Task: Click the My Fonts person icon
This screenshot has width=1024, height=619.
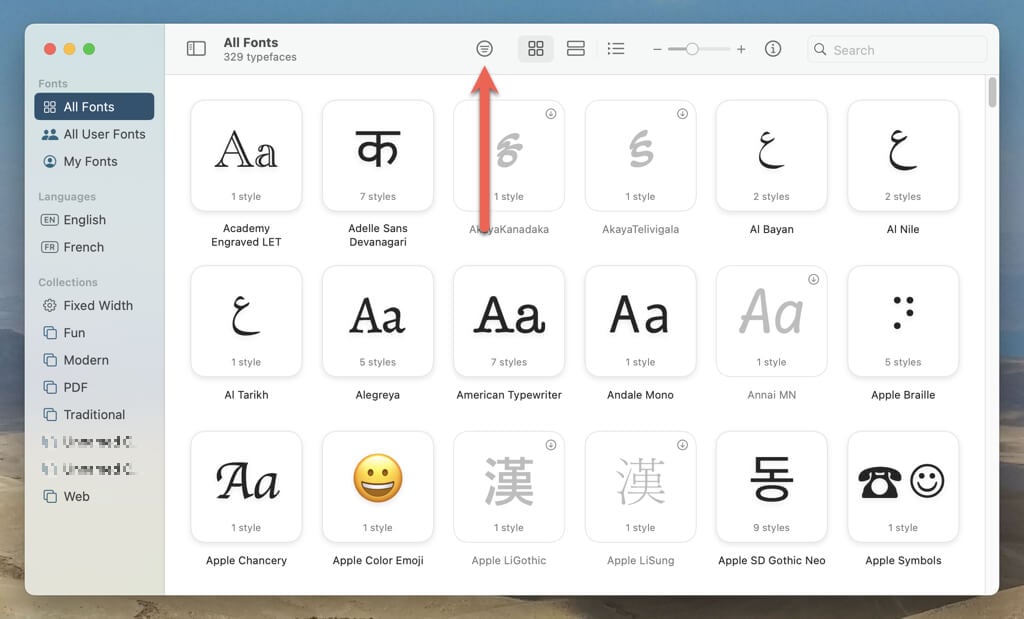Action: tap(50, 161)
